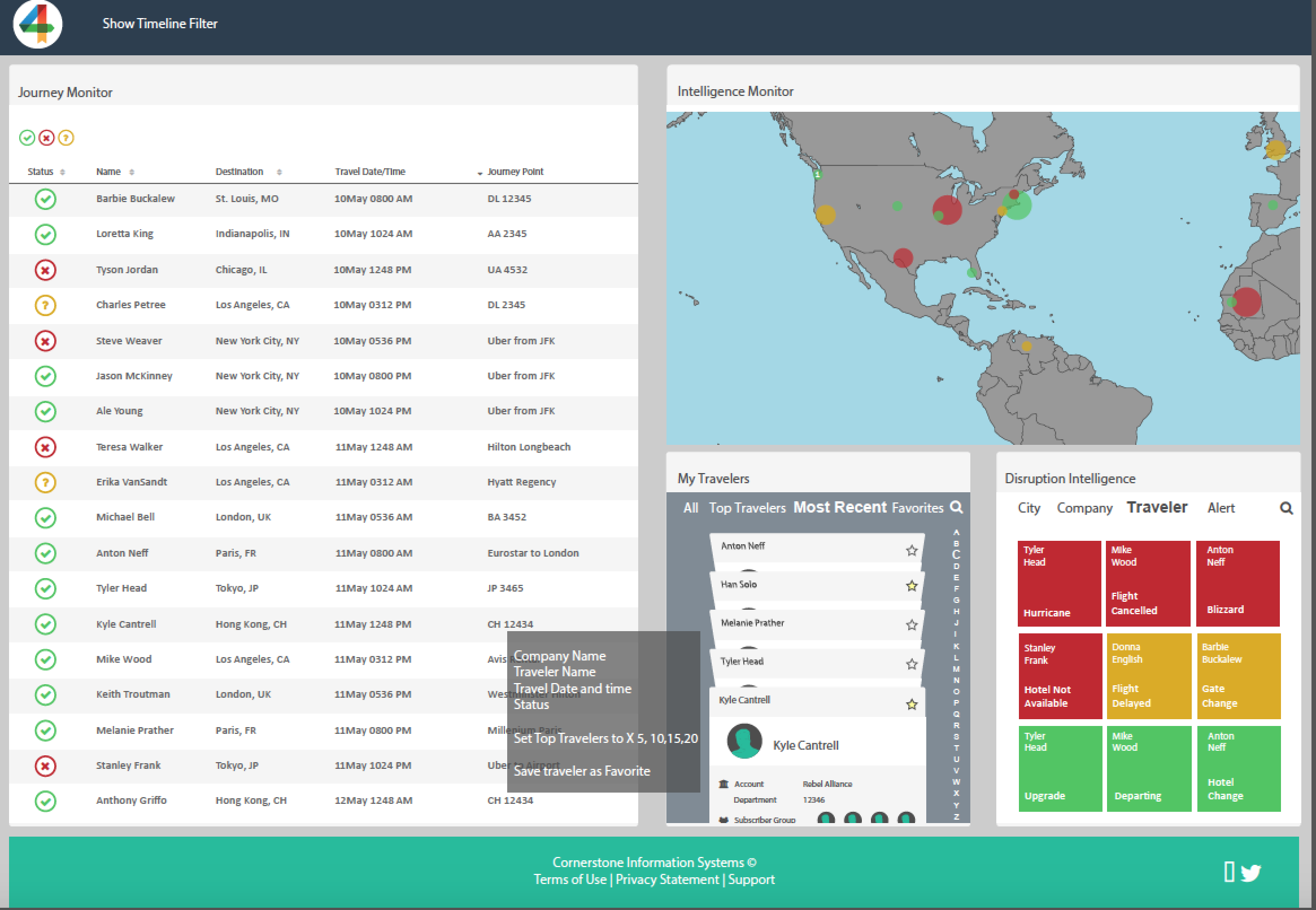1316x910 pixels.
Task: Click Steve Weaver's red status icon
Action: 46,341
